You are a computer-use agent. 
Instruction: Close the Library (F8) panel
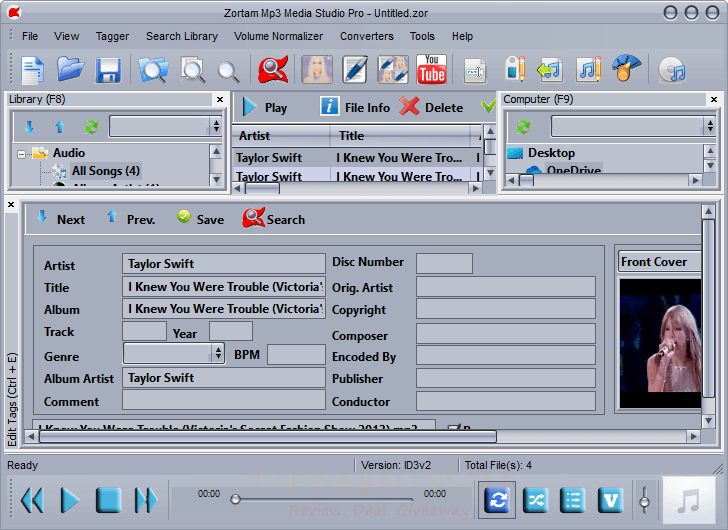point(220,99)
